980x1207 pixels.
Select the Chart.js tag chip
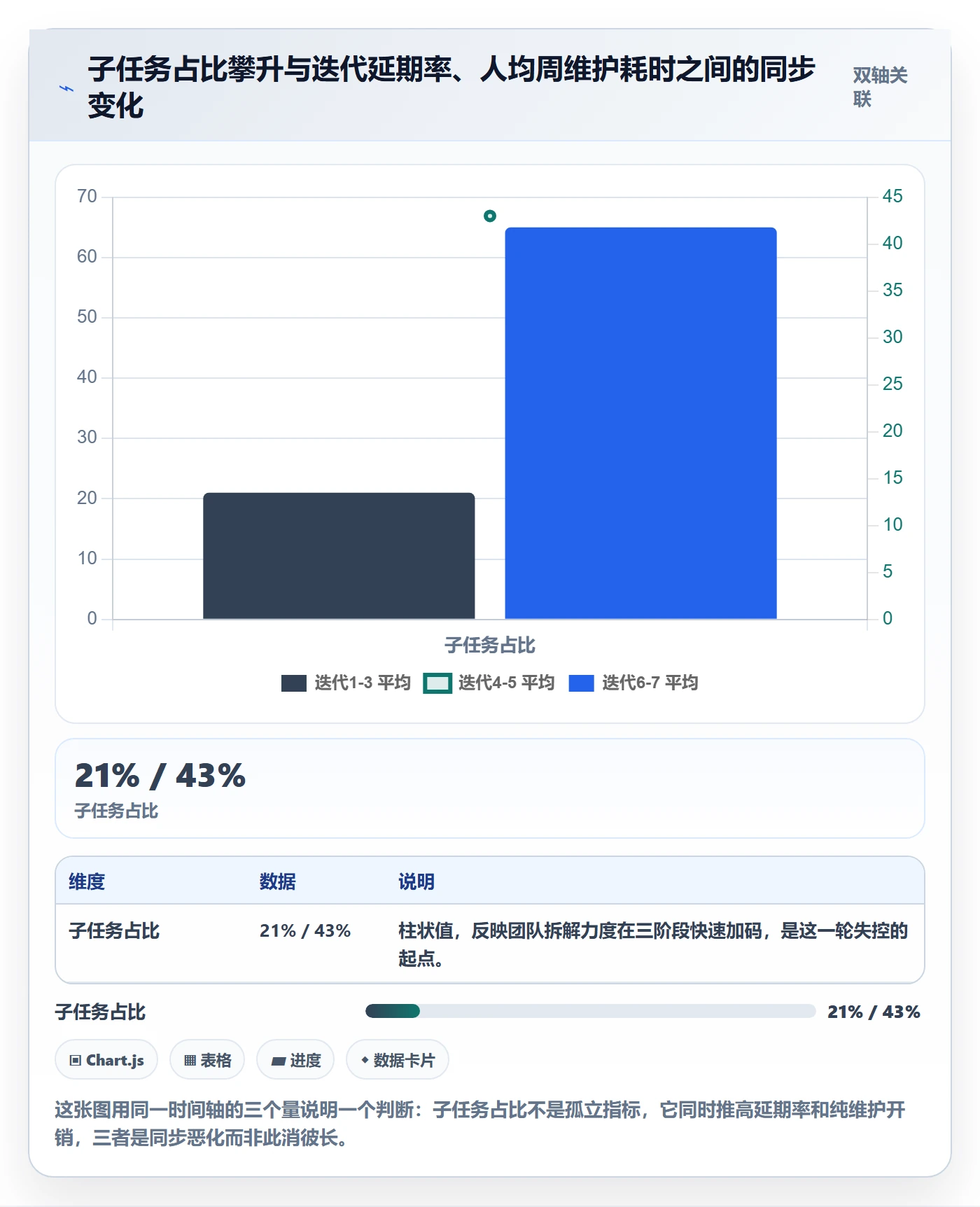[106, 1060]
